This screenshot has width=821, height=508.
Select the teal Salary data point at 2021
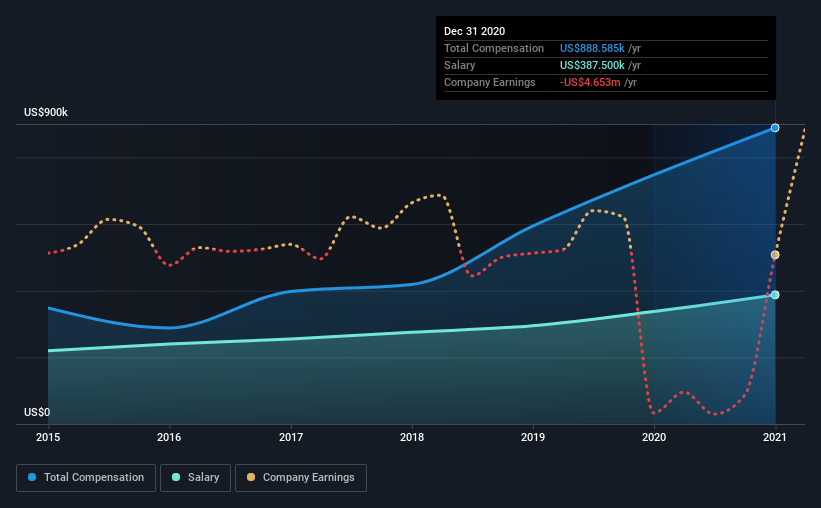775,295
